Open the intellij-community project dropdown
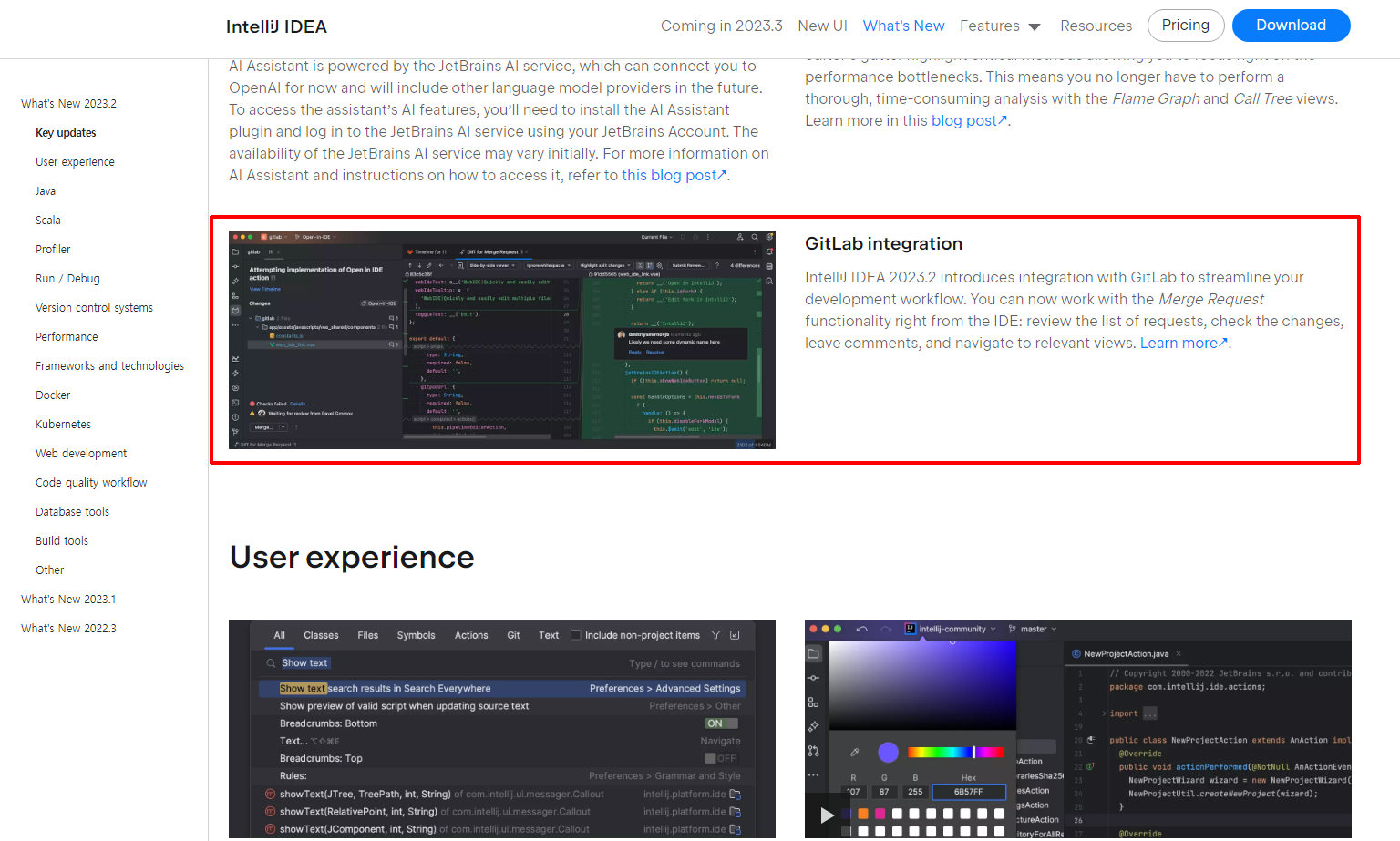Viewport: 1400px width, 841px height. 950,629
